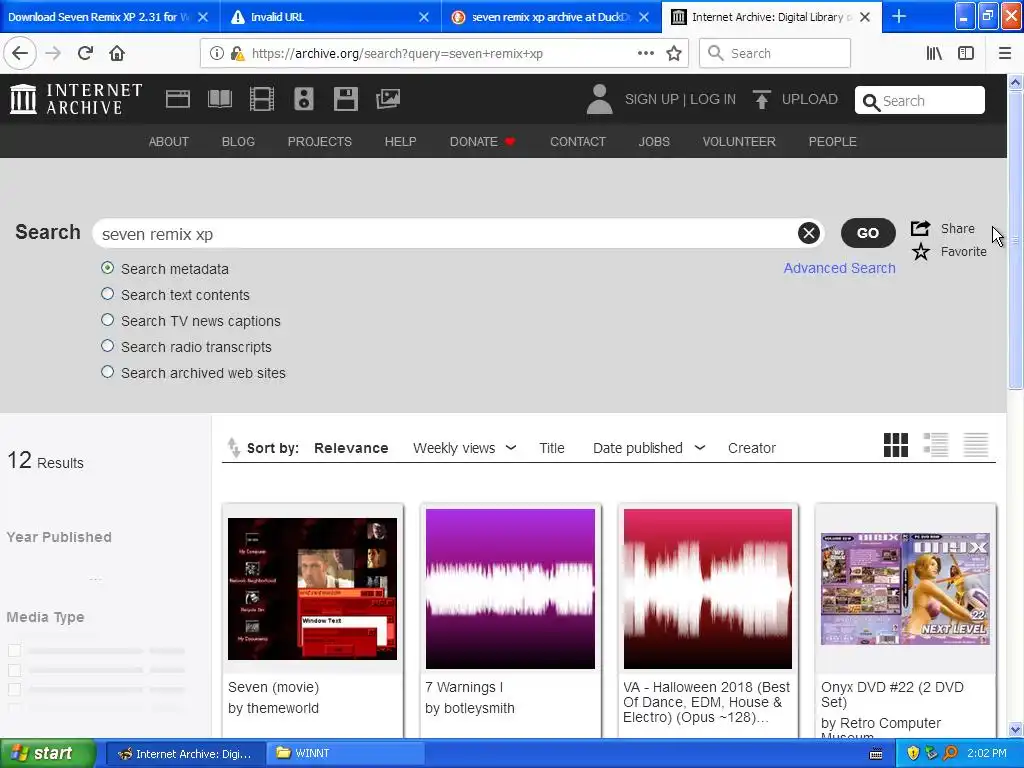Screen dimensions: 1024x768
Task: Click the Share icon
Action: point(920,229)
